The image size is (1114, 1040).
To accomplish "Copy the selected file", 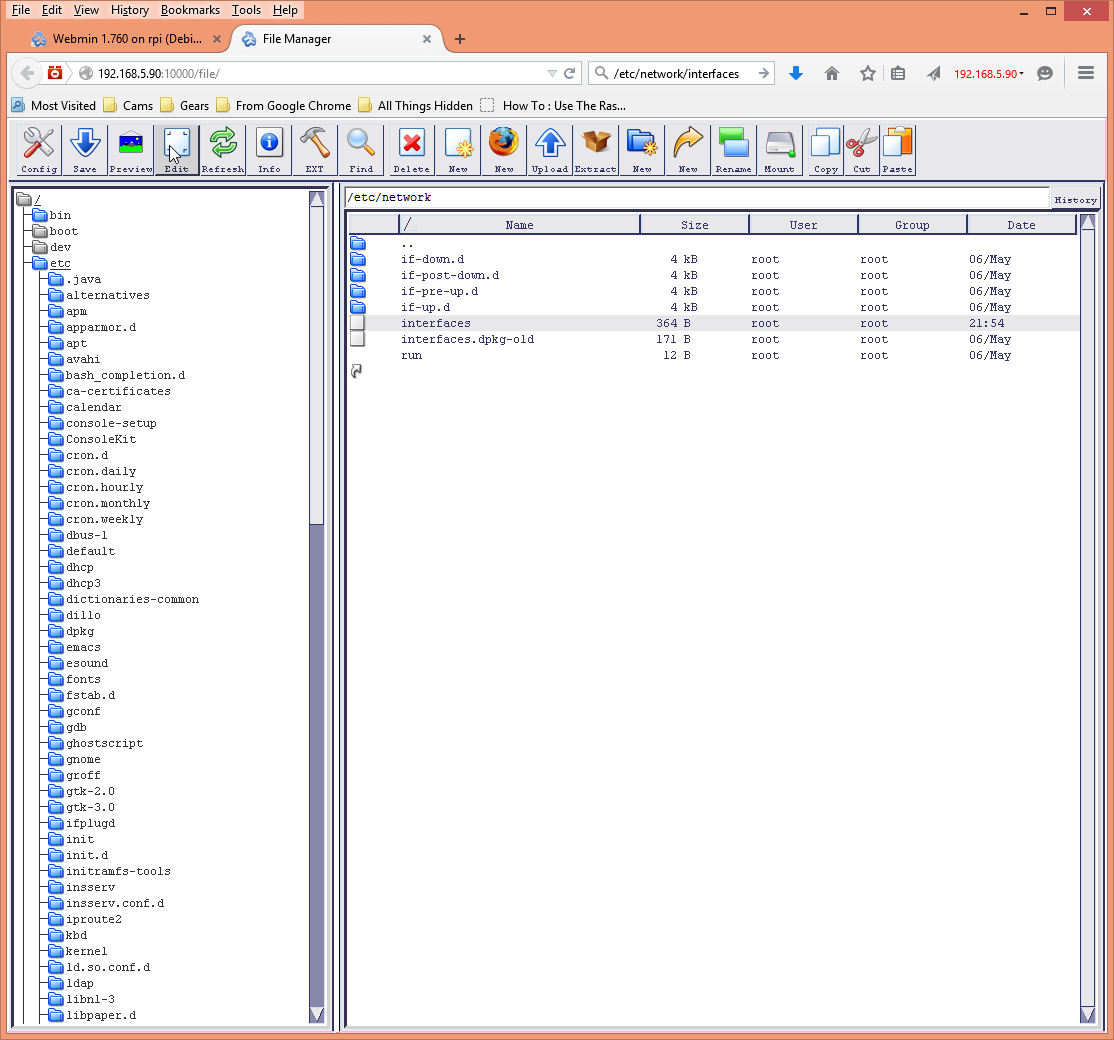I will (824, 148).
